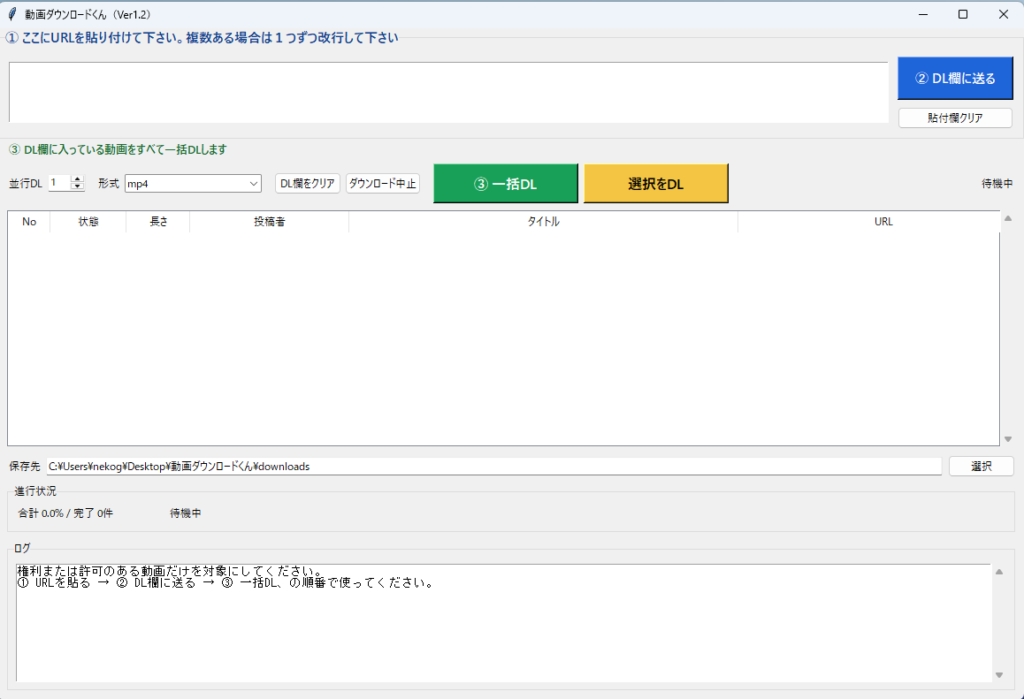This screenshot has height=699, width=1024.
Task: Click the 待機中 label beside 選択をDL
Action: coord(997,184)
